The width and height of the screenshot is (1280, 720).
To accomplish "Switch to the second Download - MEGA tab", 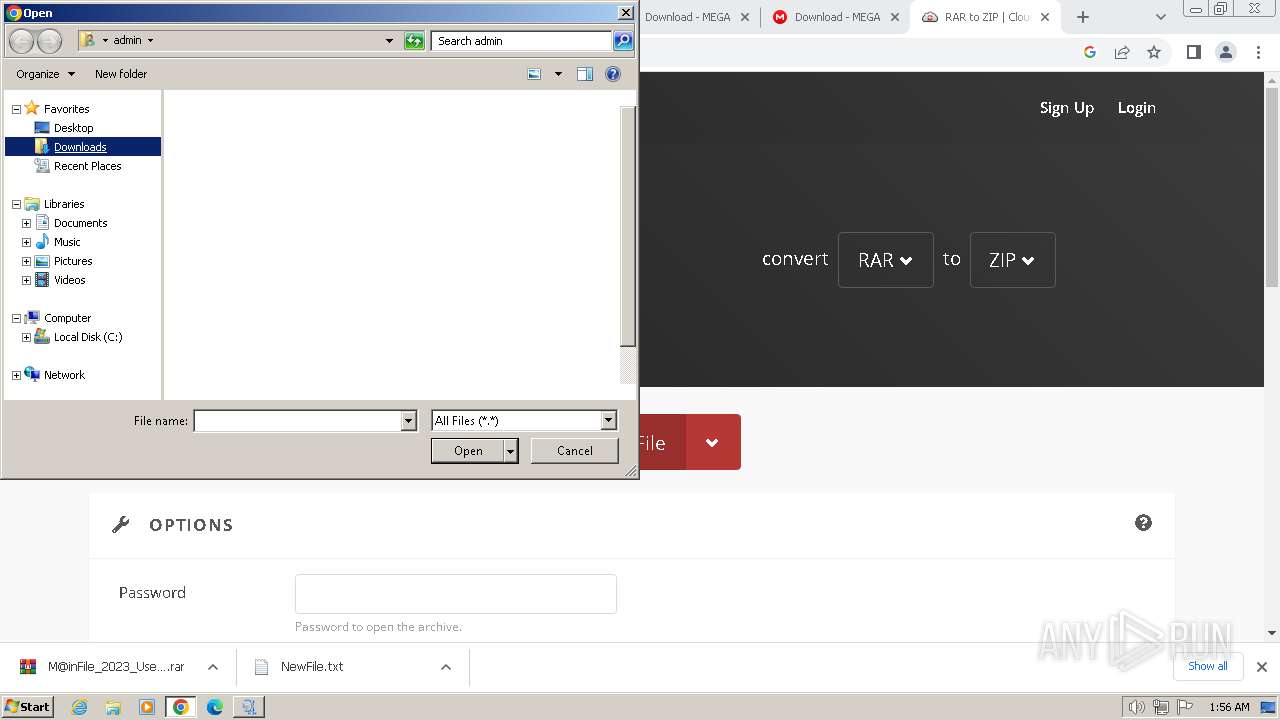I will 836,17.
